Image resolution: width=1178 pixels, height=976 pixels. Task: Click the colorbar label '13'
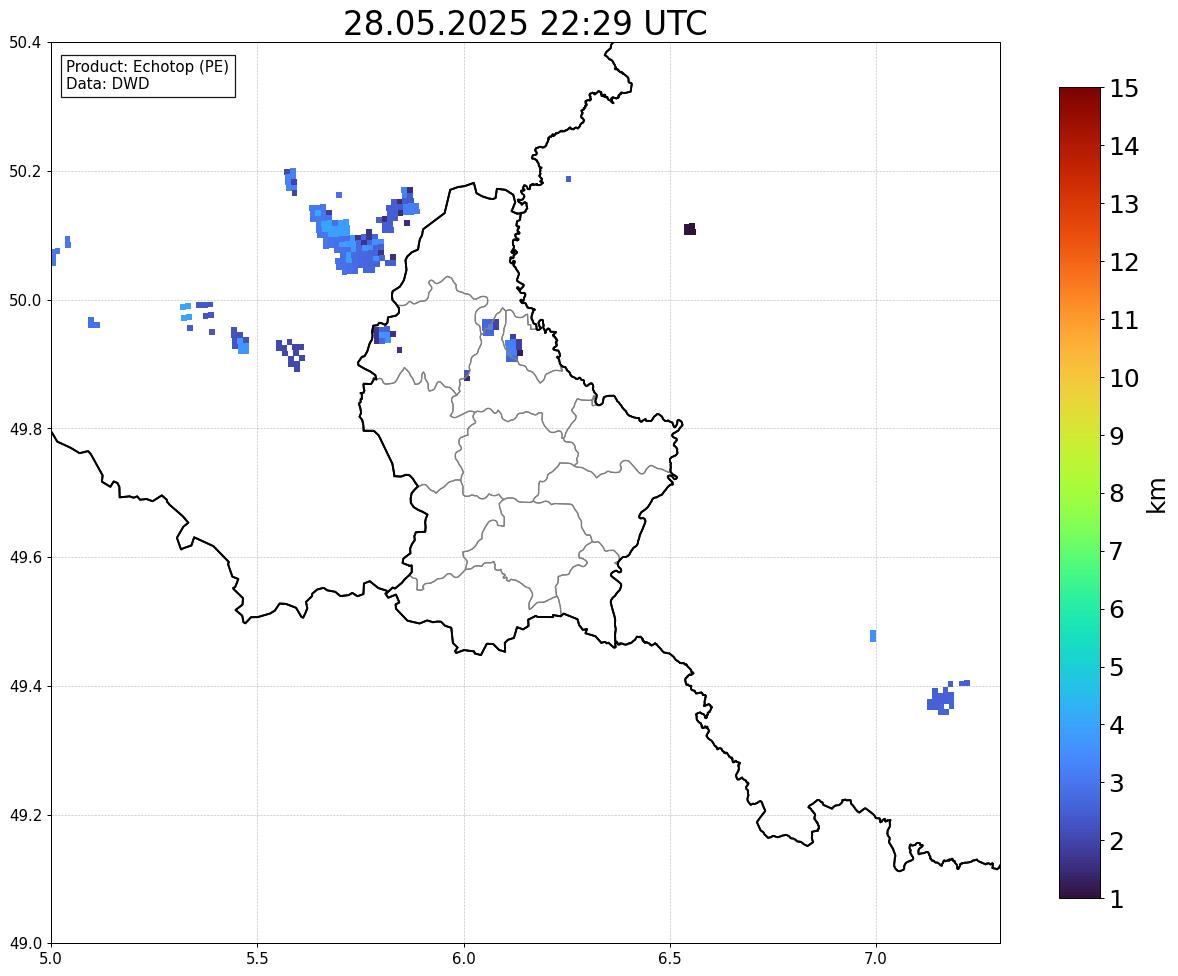tap(1124, 204)
